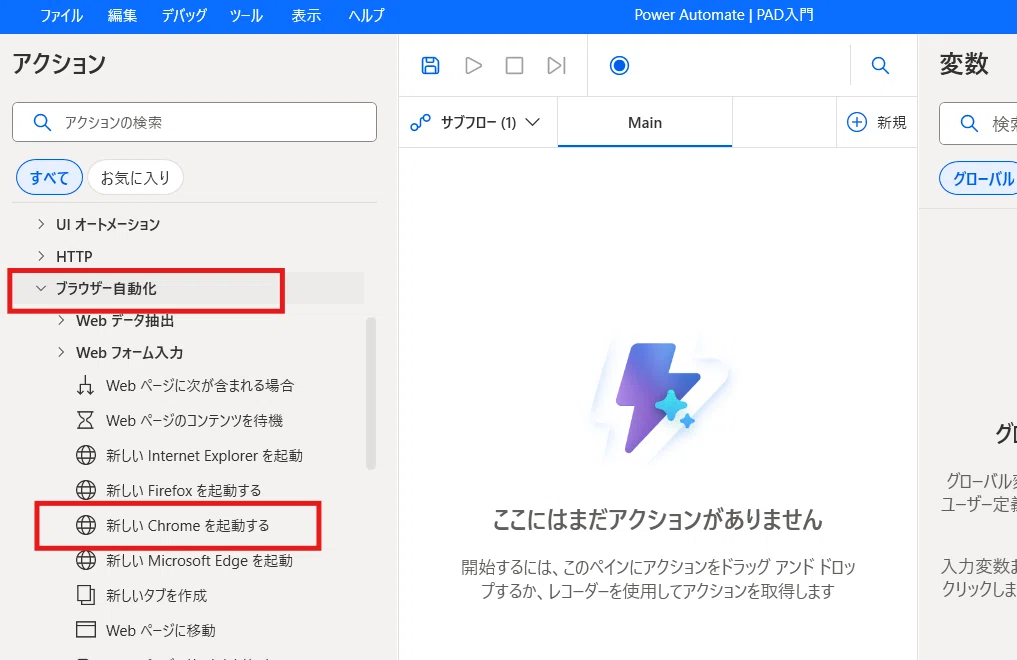Save the flow with the floppy disk icon
Viewport: 1017px width, 660px height.
coord(431,65)
